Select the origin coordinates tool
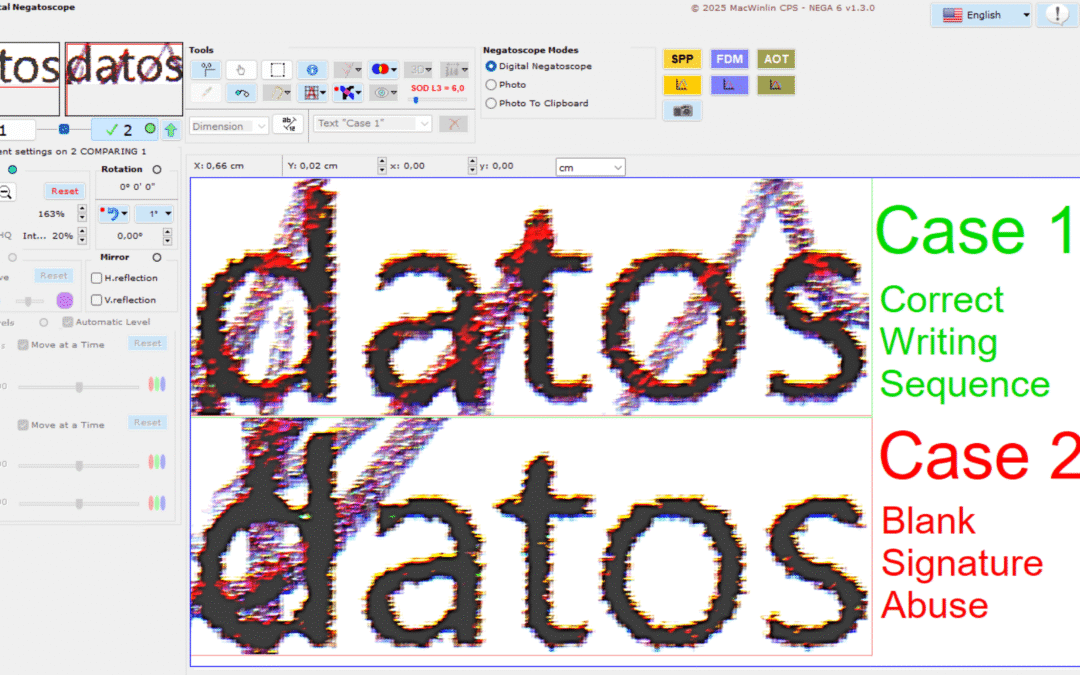This screenshot has width=1080, height=675. [207, 70]
